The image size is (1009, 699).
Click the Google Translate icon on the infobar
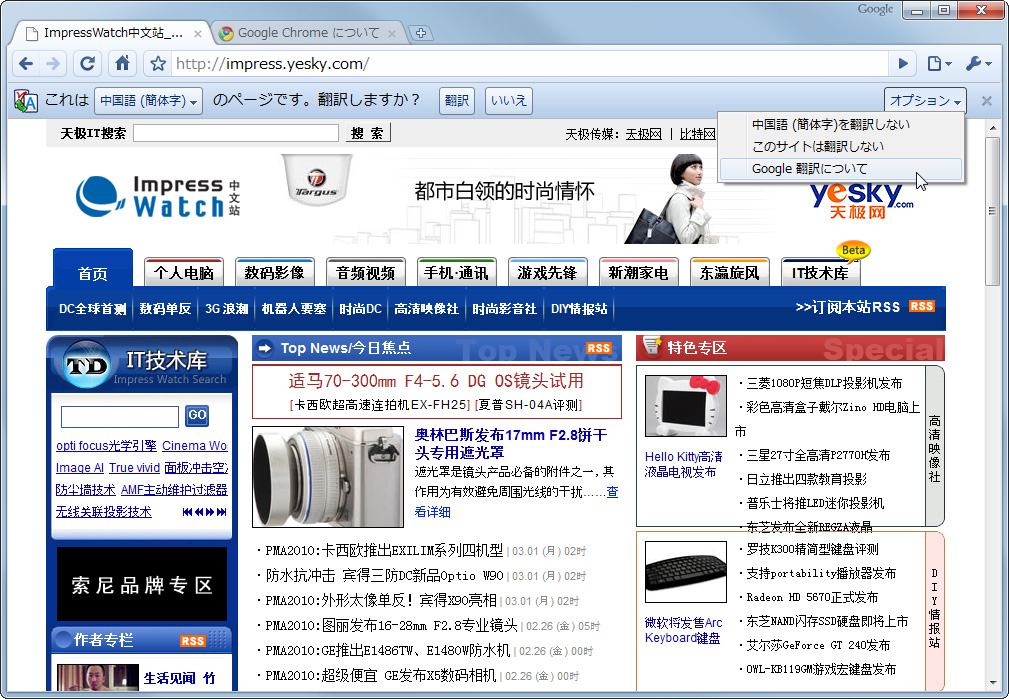click(x=23, y=100)
